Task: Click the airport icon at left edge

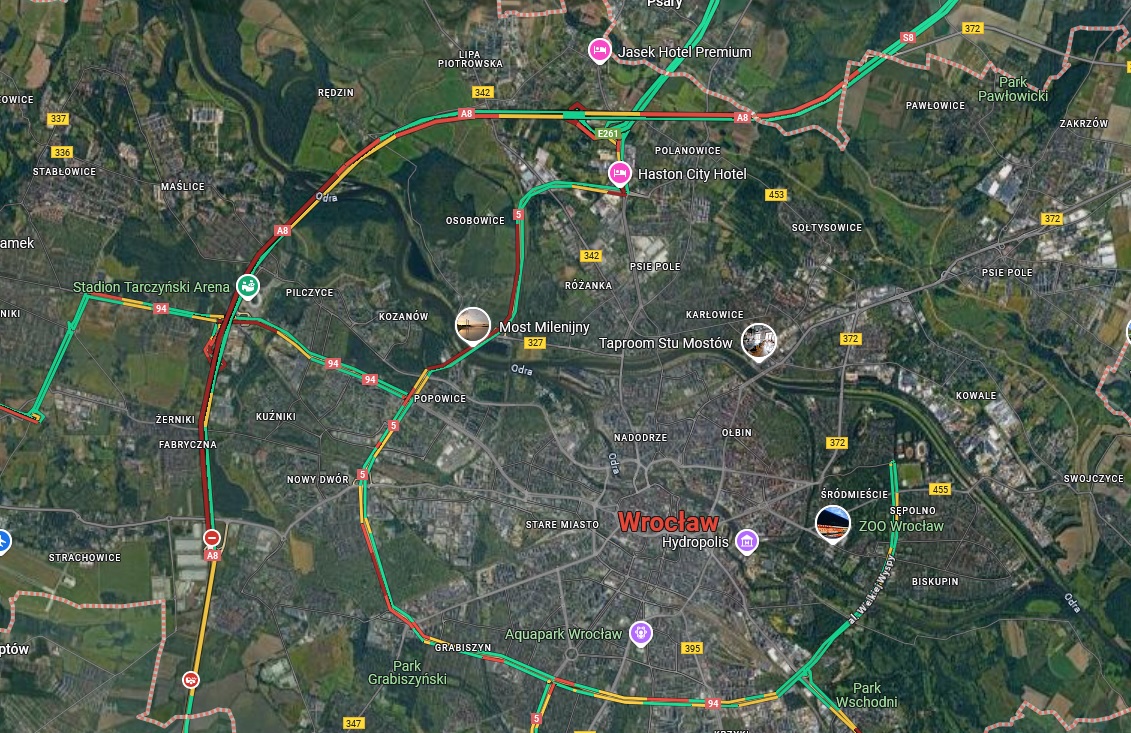Action: point(3,540)
